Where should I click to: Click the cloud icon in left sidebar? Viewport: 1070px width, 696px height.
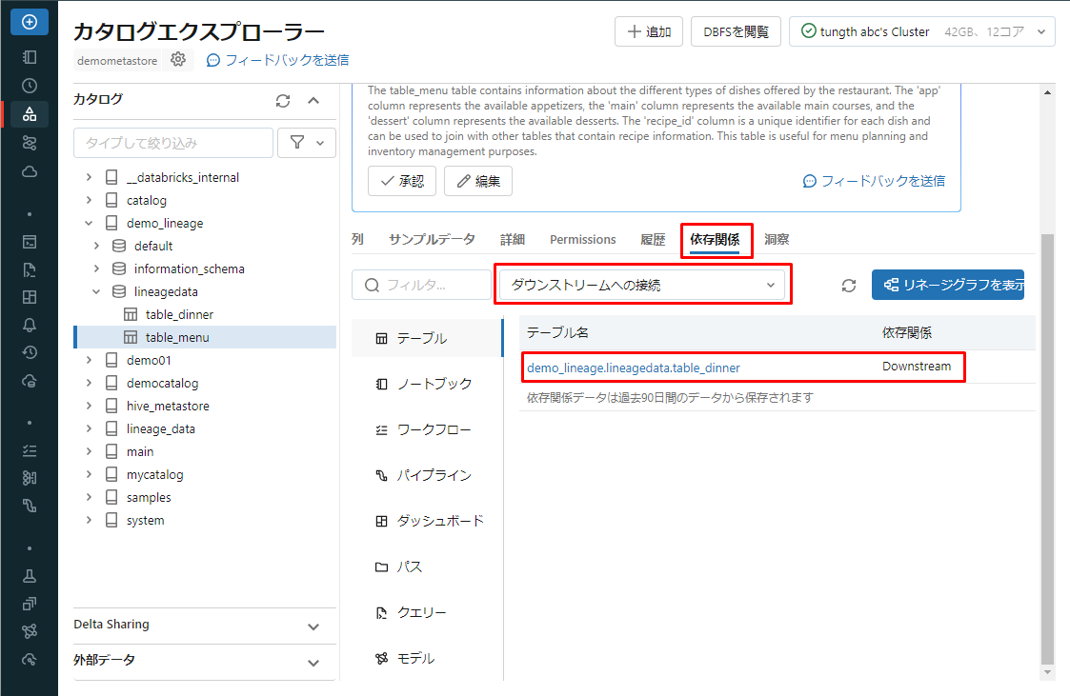29,172
